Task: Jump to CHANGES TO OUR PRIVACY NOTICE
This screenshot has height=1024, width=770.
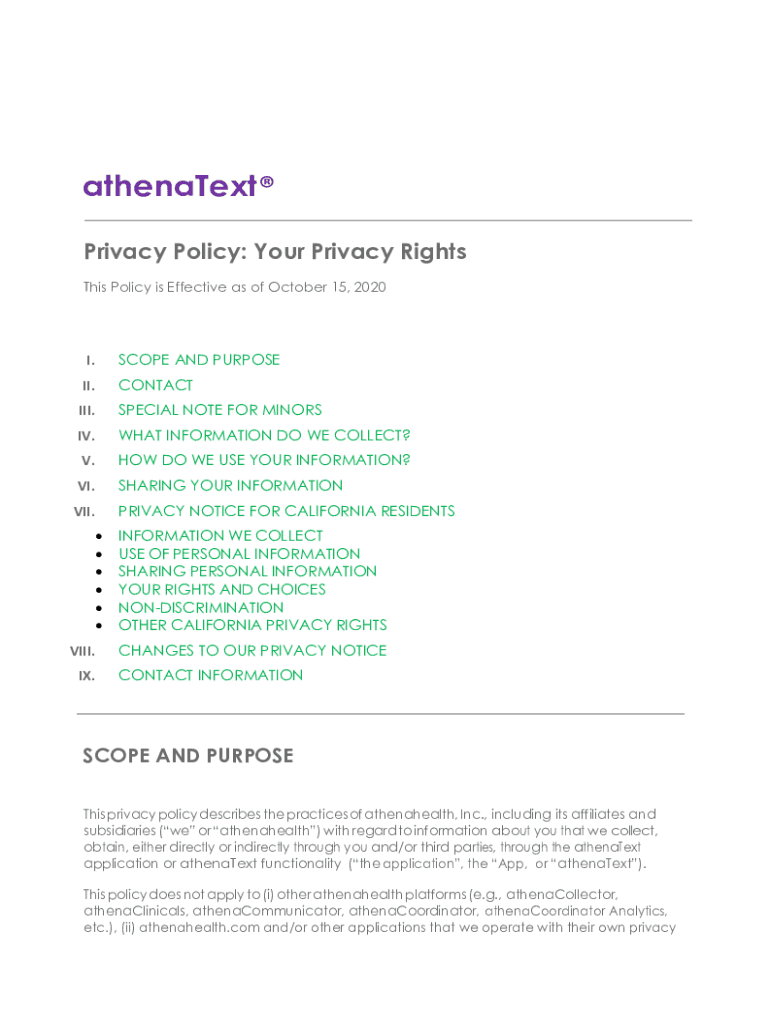Action: click(252, 650)
